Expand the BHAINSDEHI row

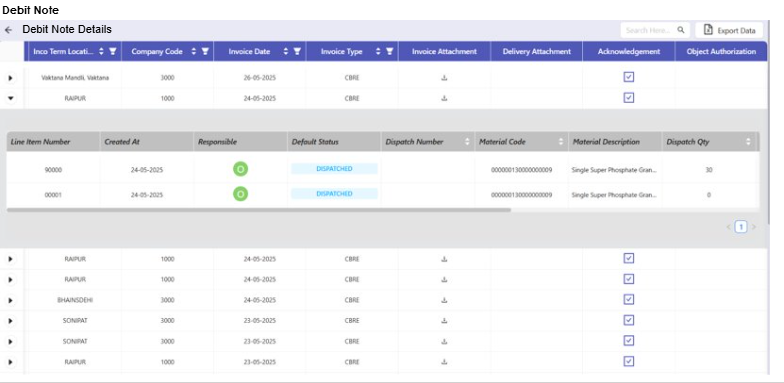[x=10, y=300]
